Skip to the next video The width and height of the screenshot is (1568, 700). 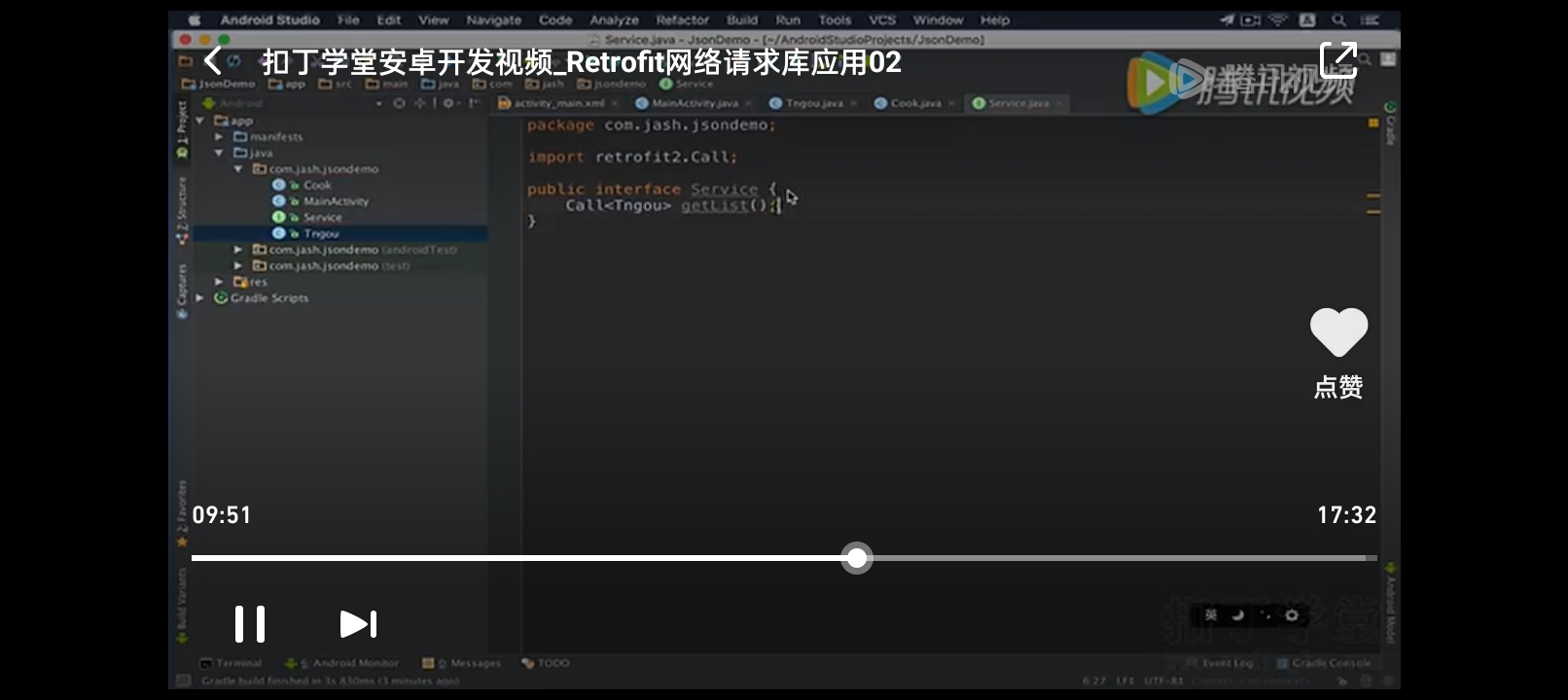coord(358,624)
